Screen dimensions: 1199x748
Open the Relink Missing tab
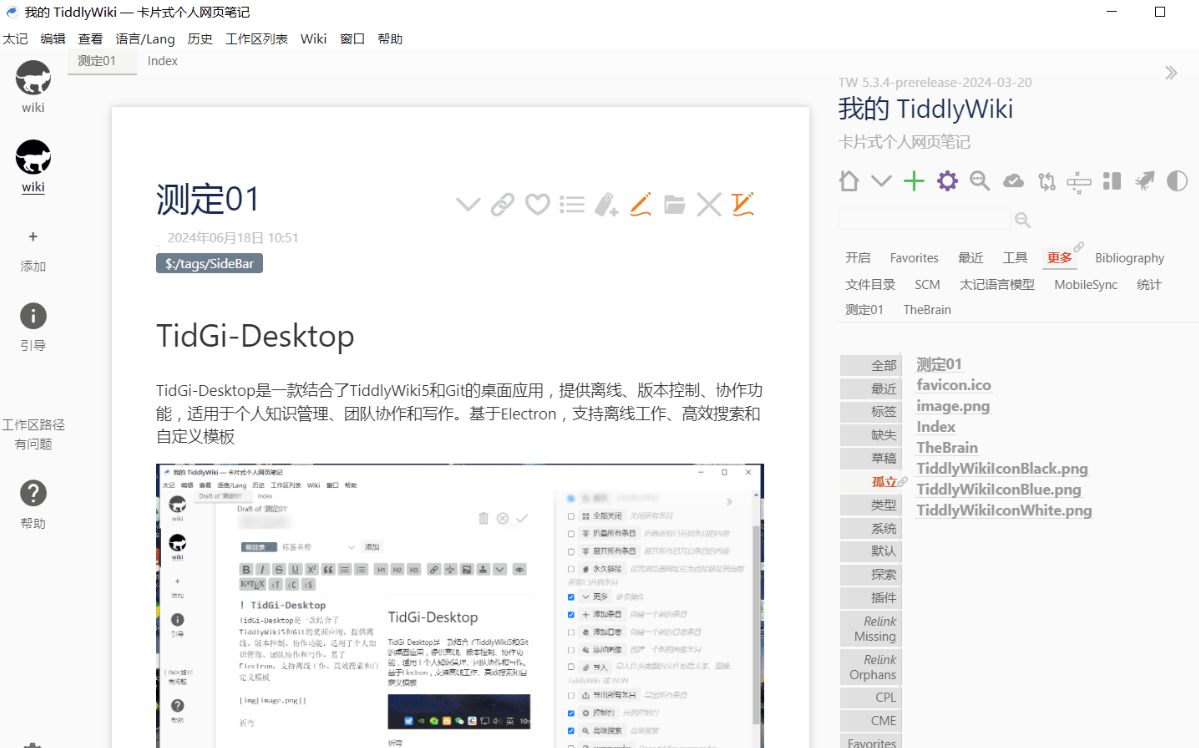pos(871,629)
